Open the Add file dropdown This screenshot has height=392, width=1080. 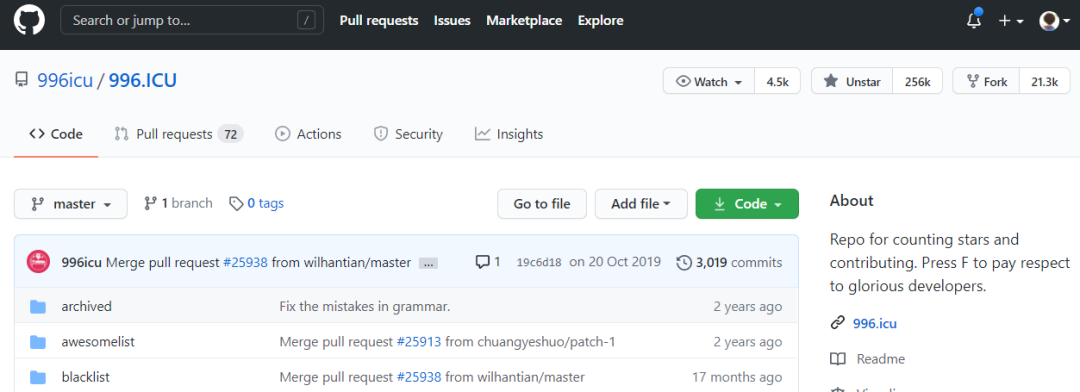[x=641, y=204]
